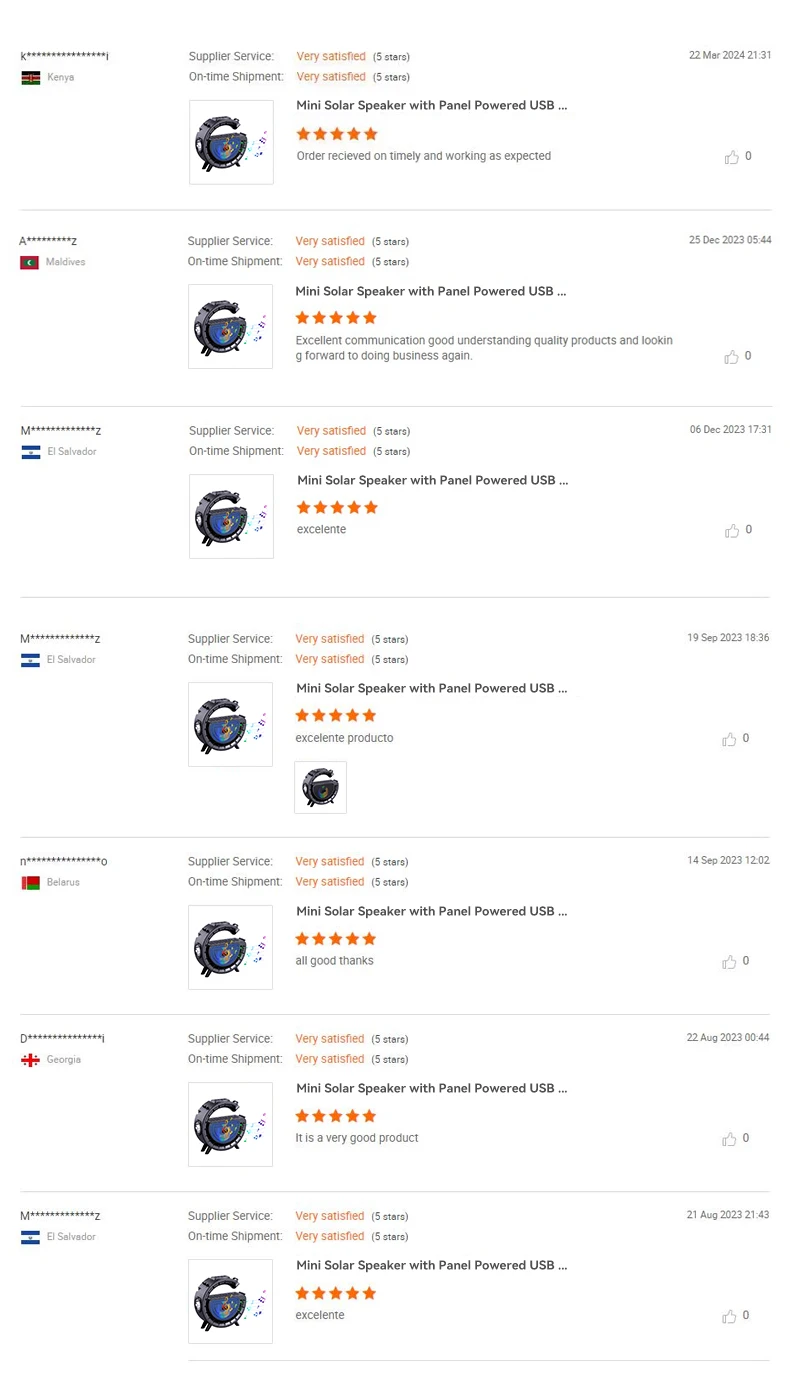Click the Maldives flag icon
The image size is (790, 1388).
pyautogui.click(x=29, y=262)
